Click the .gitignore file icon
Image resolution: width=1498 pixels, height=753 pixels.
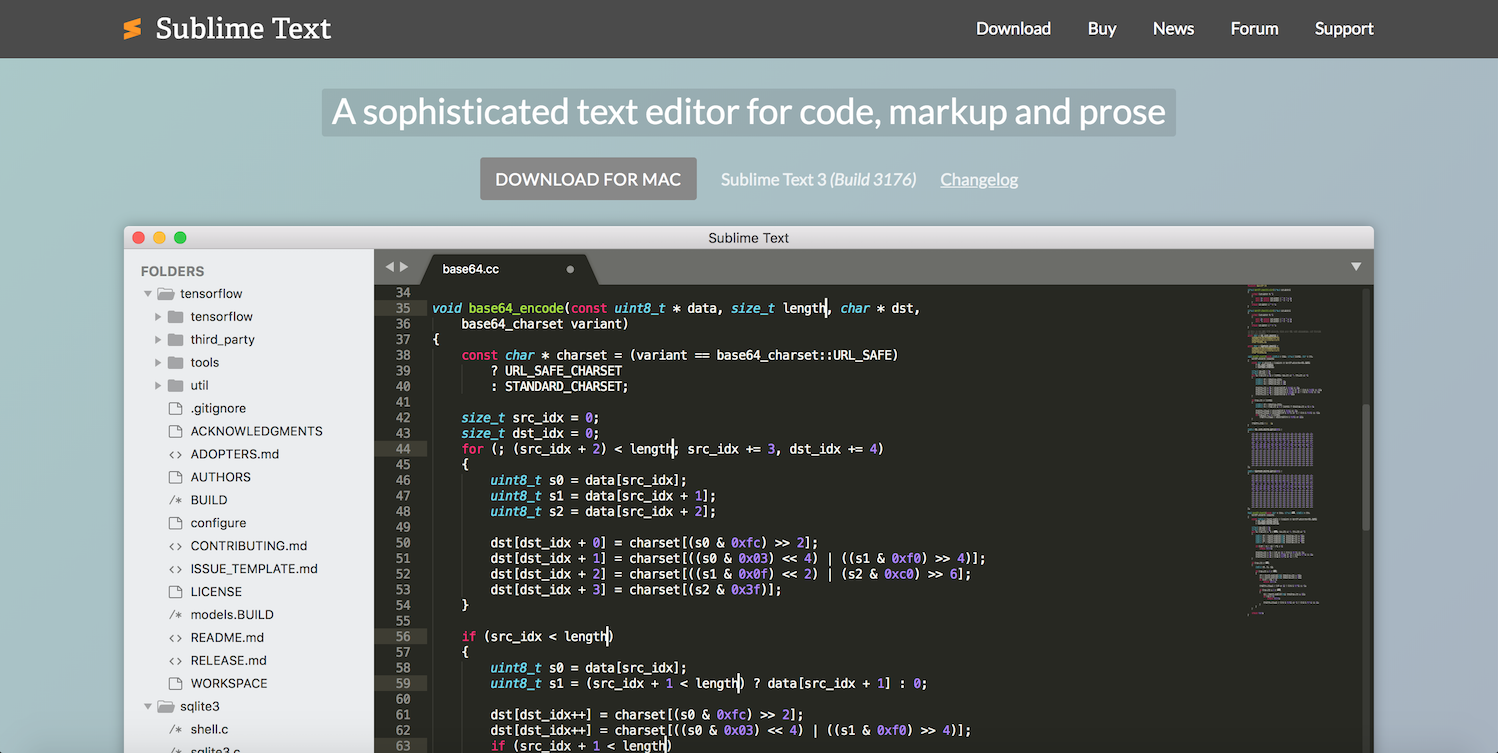pos(175,409)
